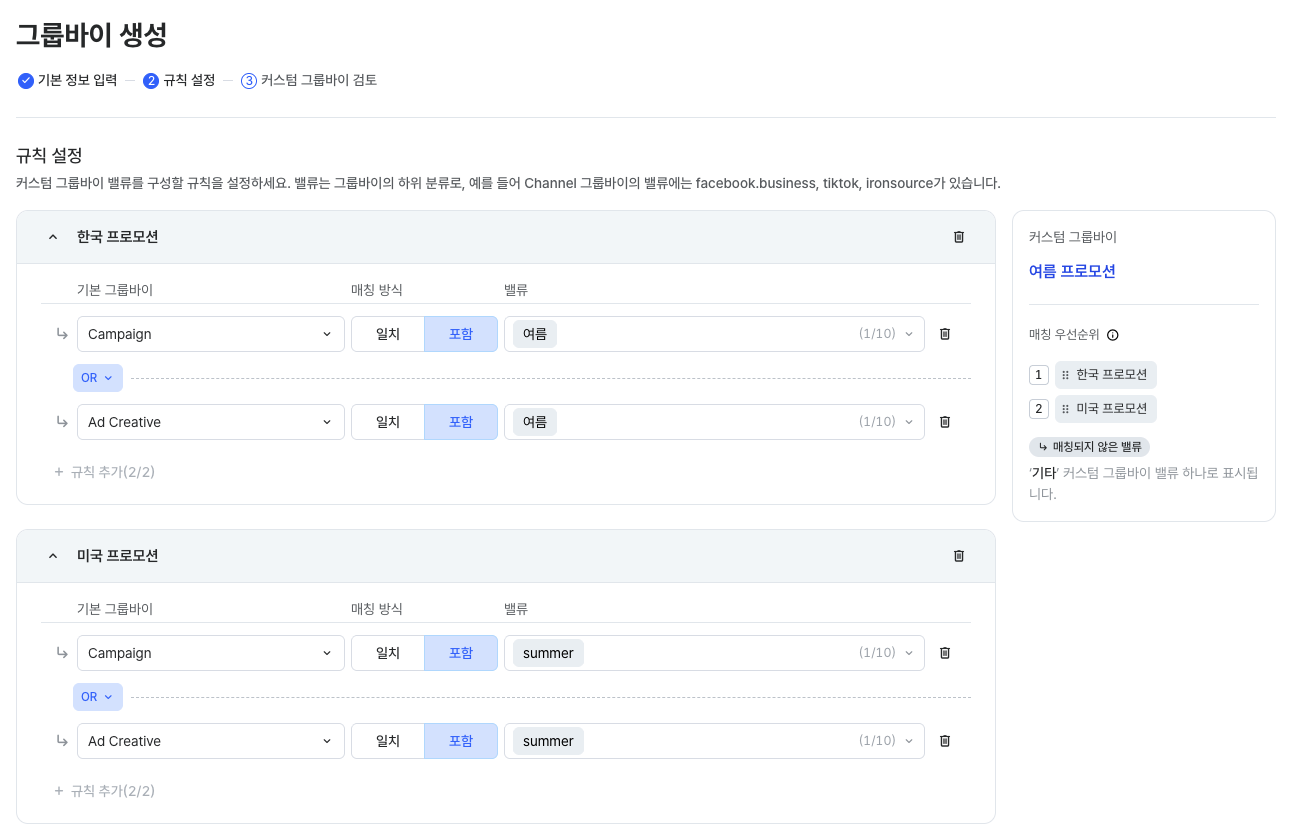The height and width of the screenshot is (840, 1292).
Task: Select 포함 for 미국 프로모션 Campaign rule
Action: coord(461,653)
